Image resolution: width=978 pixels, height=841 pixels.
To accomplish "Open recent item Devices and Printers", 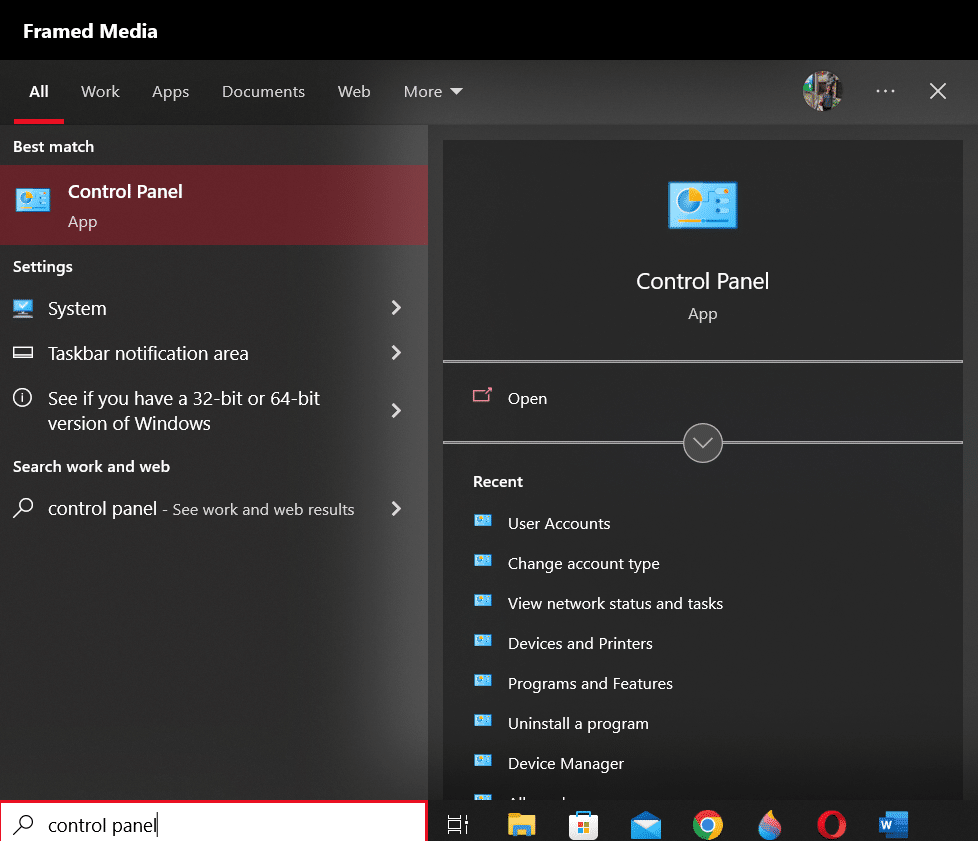I will point(580,643).
